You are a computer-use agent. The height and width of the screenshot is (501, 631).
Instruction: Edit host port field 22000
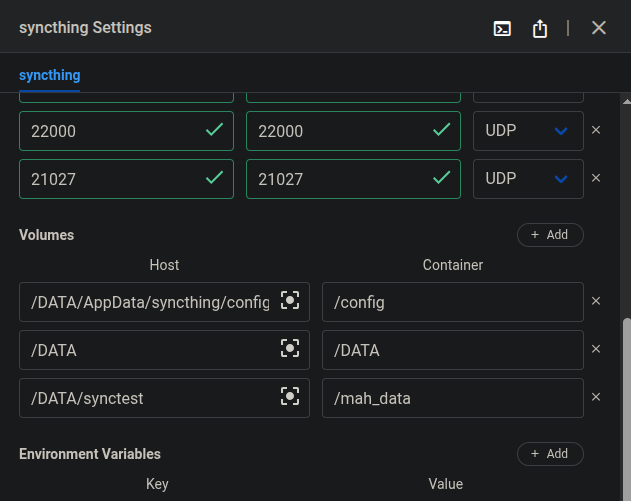(x=126, y=131)
